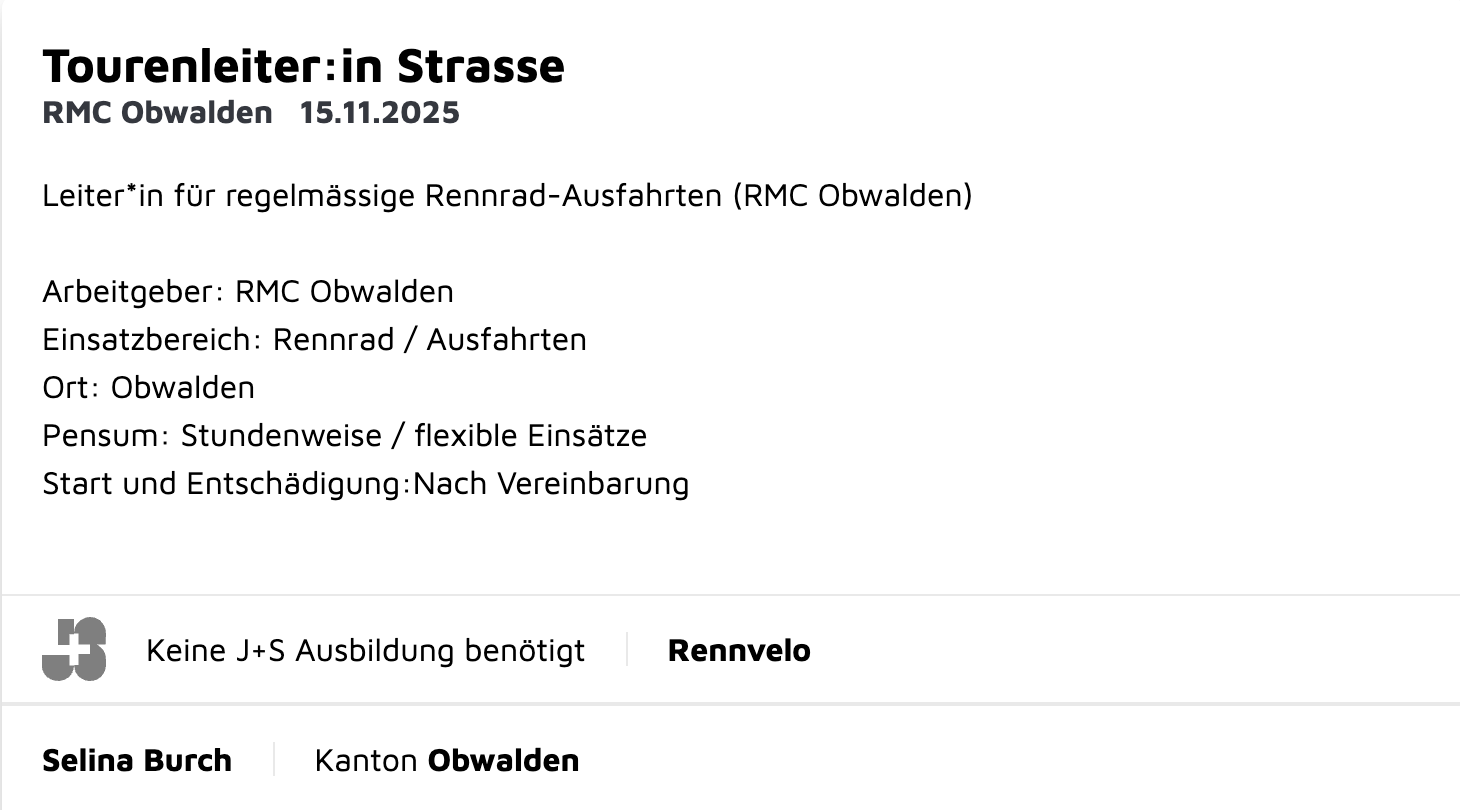Select "Stundenweise / flexible Einsätze" text

coord(414,436)
